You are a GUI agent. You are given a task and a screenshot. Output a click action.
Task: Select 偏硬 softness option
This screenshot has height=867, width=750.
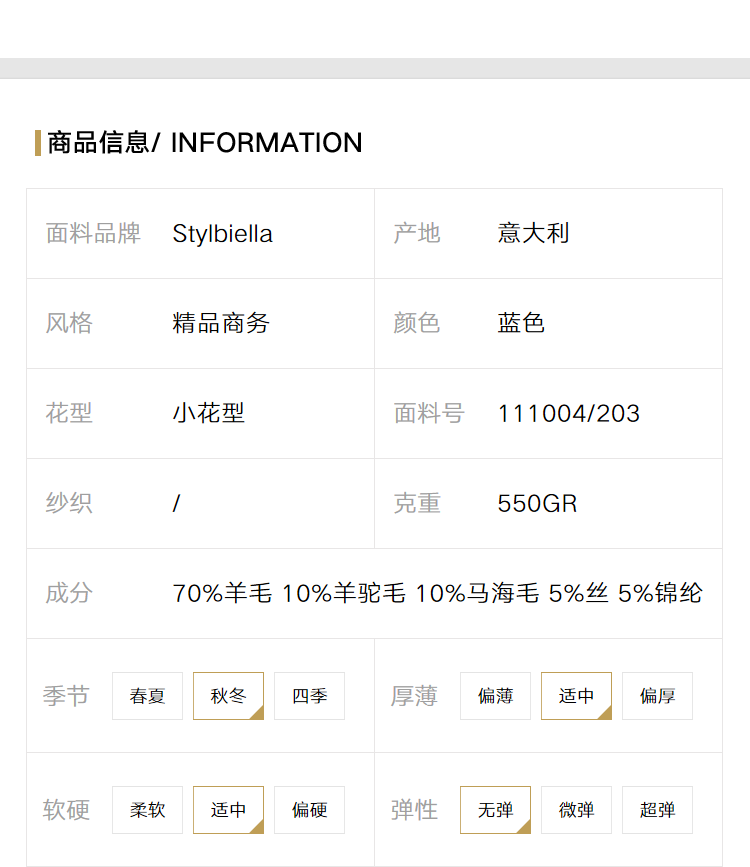coord(309,810)
